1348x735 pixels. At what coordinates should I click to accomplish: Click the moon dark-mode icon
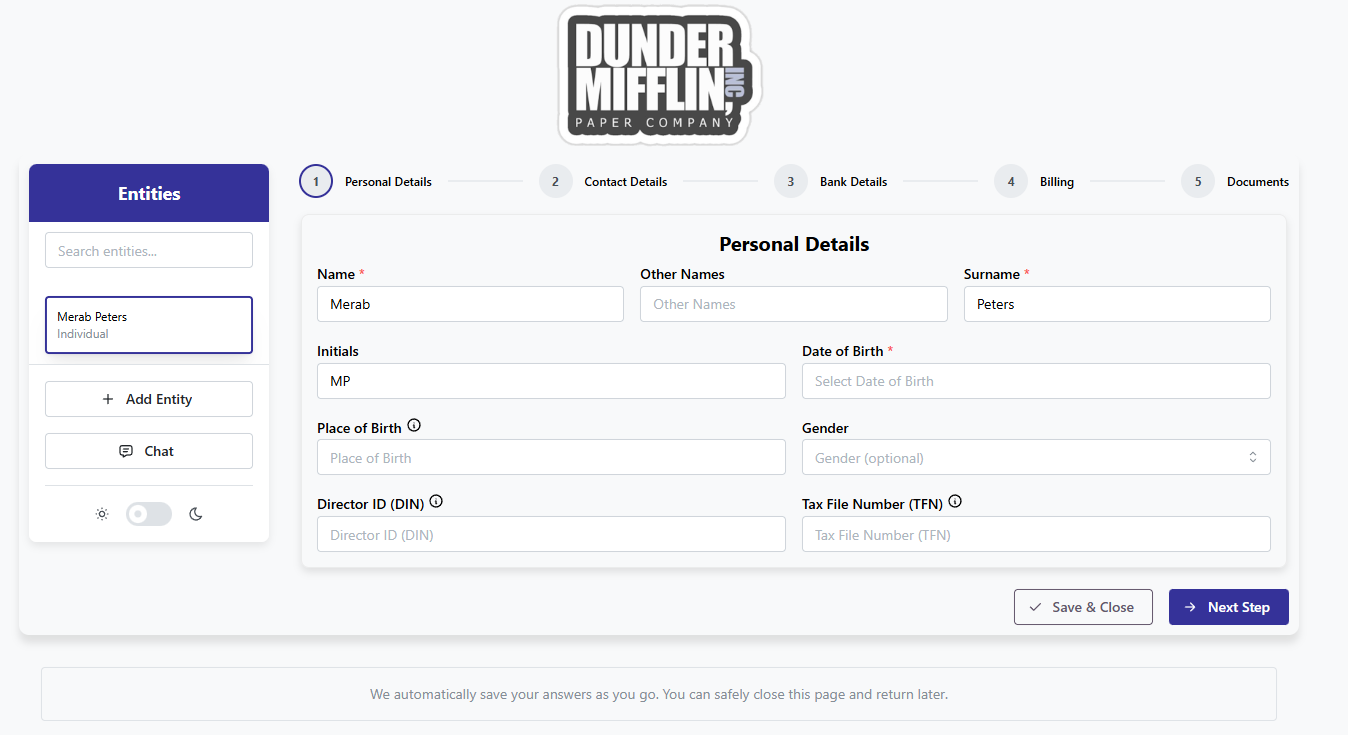pyautogui.click(x=196, y=514)
